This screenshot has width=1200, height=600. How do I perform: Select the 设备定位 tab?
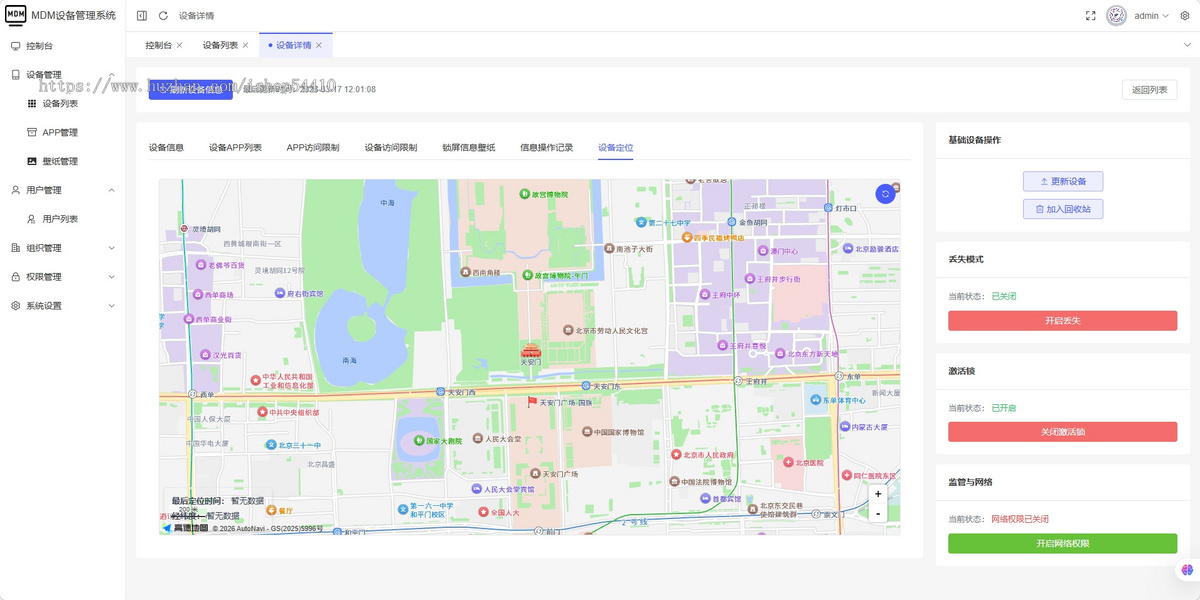coord(616,147)
